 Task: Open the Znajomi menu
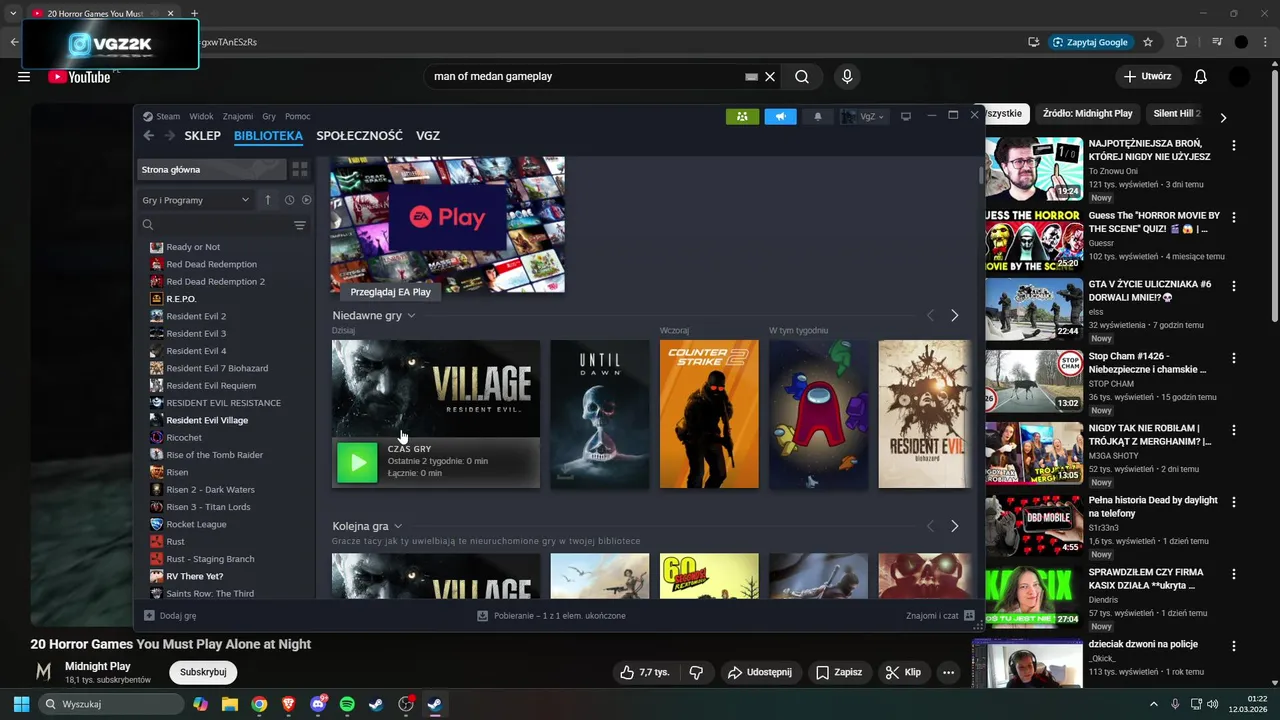point(238,116)
